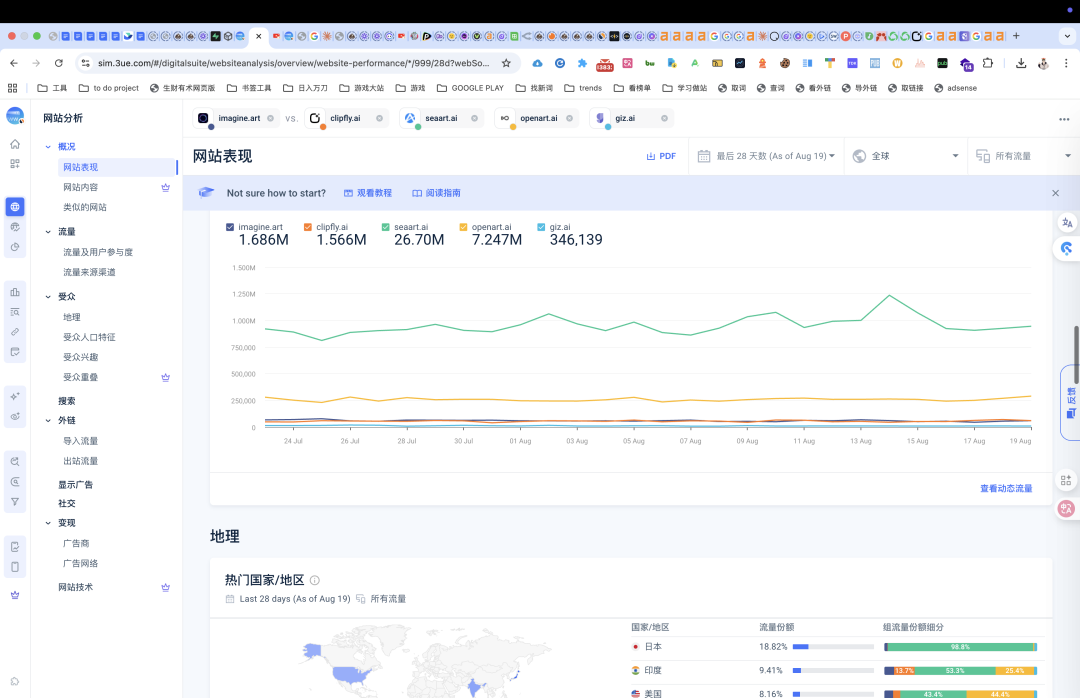Click the 日本 traffic share bar

coord(833,647)
